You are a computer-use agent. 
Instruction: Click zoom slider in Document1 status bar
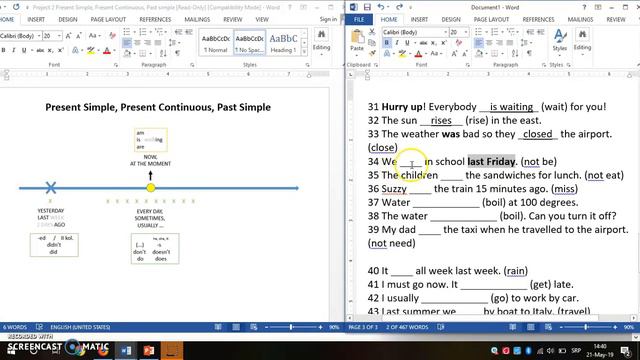point(586,327)
